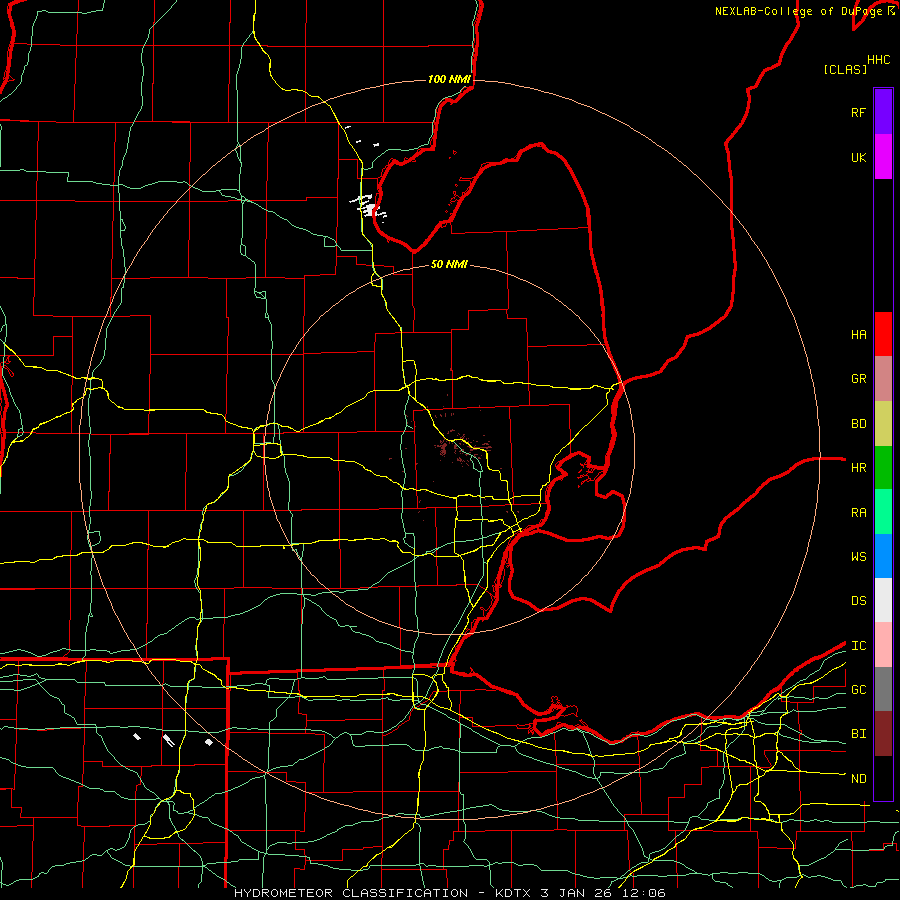Click the RA legend label
Image resolution: width=900 pixels, height=900 pixels.
click(858, 512)
